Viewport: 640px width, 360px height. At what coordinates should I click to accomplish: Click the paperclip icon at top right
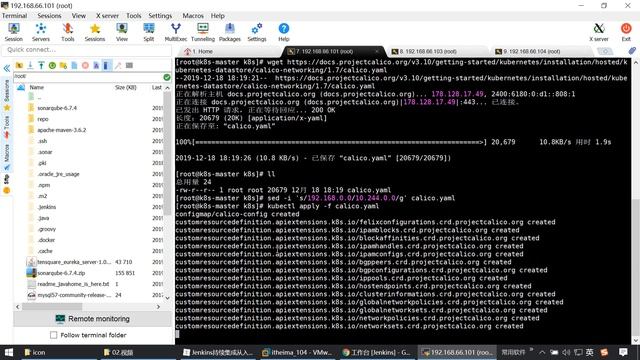(631, 51)
